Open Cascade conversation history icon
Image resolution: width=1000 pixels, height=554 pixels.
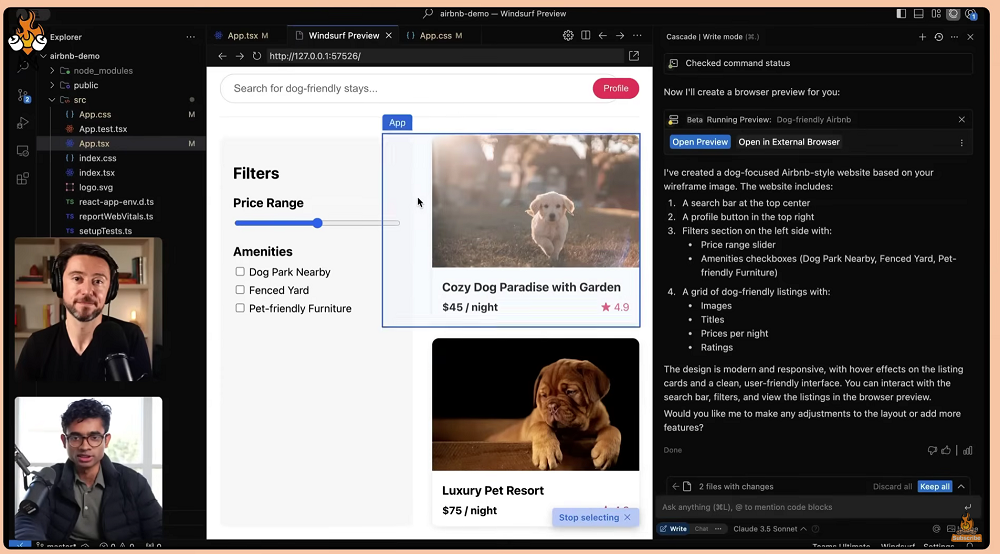pyautogui.click(x=938, y=37)
